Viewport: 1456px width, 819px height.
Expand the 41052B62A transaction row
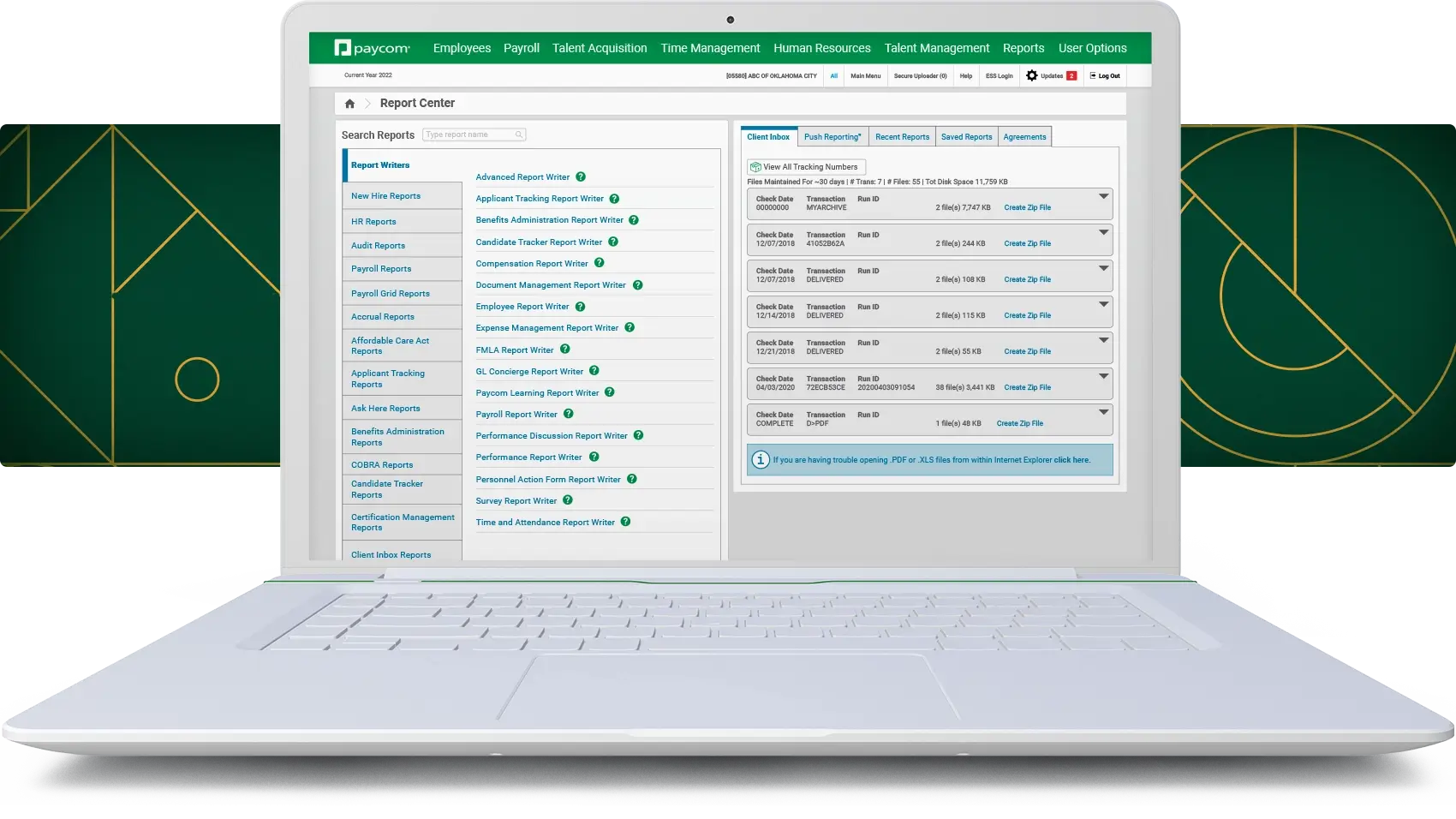pos(1103,232)
